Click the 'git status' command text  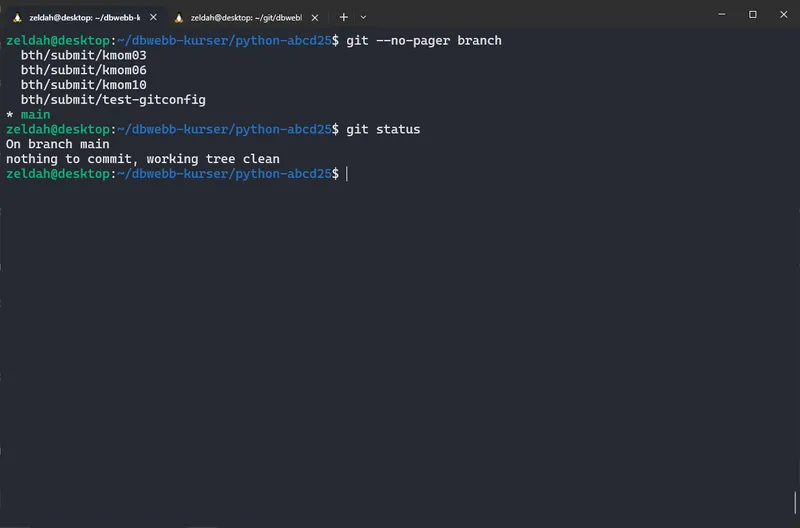point(383,130)
